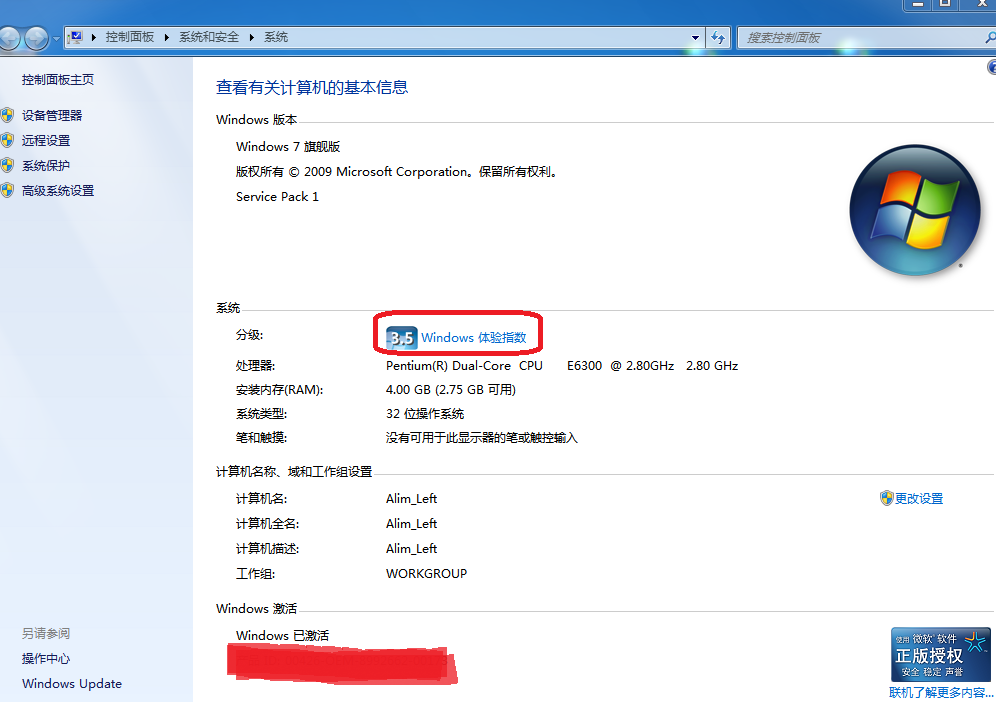The height and width of the screenshot is (702, 996).
Task: Click shield icon beside 更改设置
Action: pos(887,498)
